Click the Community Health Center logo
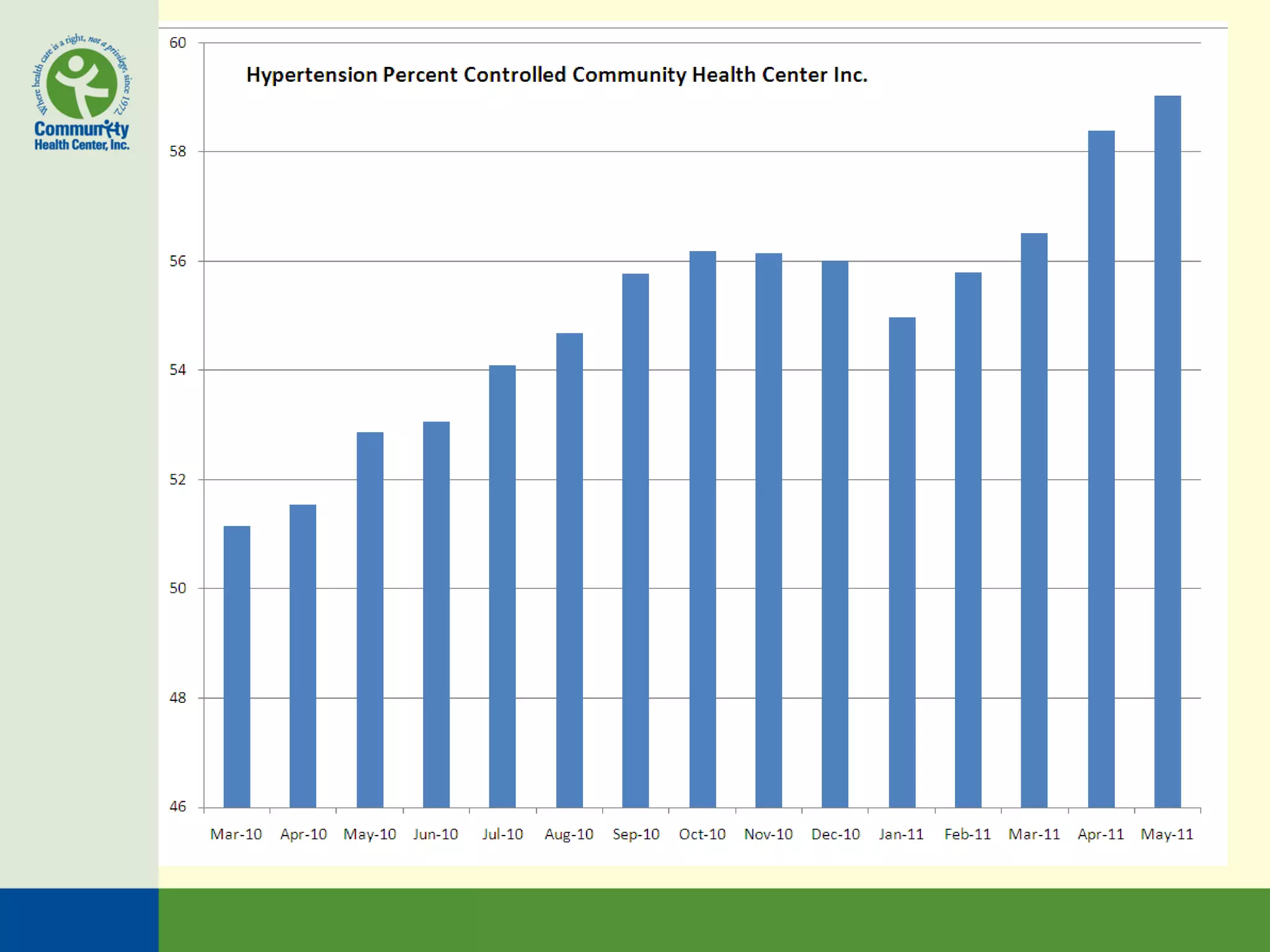Viewport: 1270px width, 952px height. tap(81, 93)
